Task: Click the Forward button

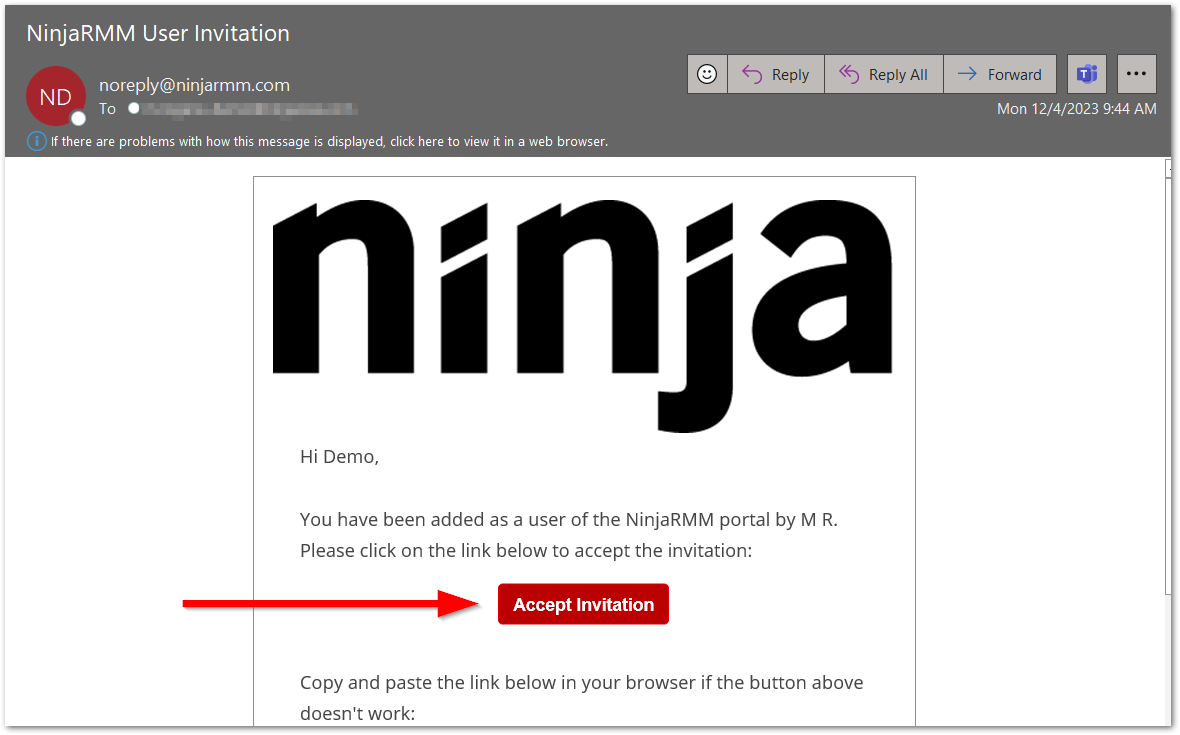Action: click(1000, 74)
